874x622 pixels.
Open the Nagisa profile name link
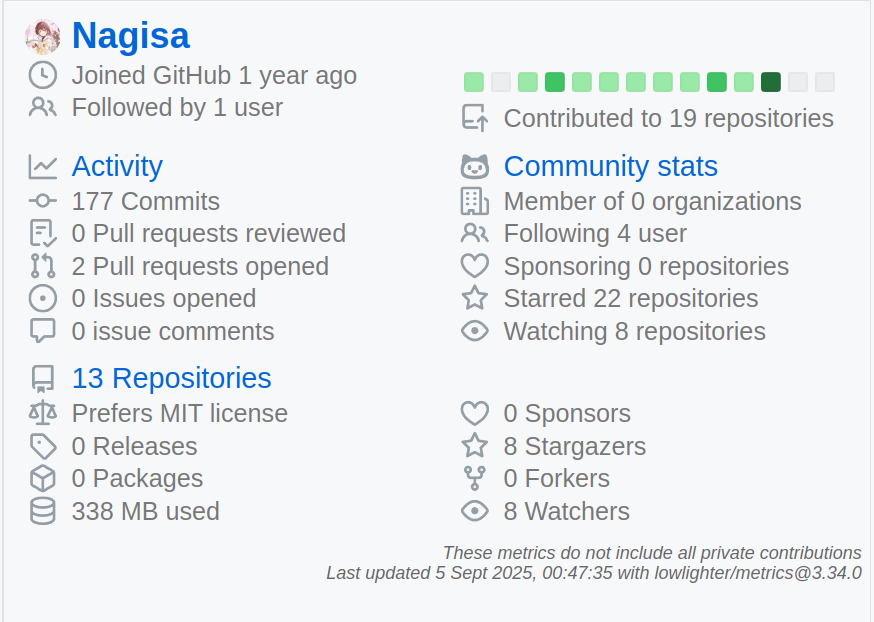(x=131, y=36)
